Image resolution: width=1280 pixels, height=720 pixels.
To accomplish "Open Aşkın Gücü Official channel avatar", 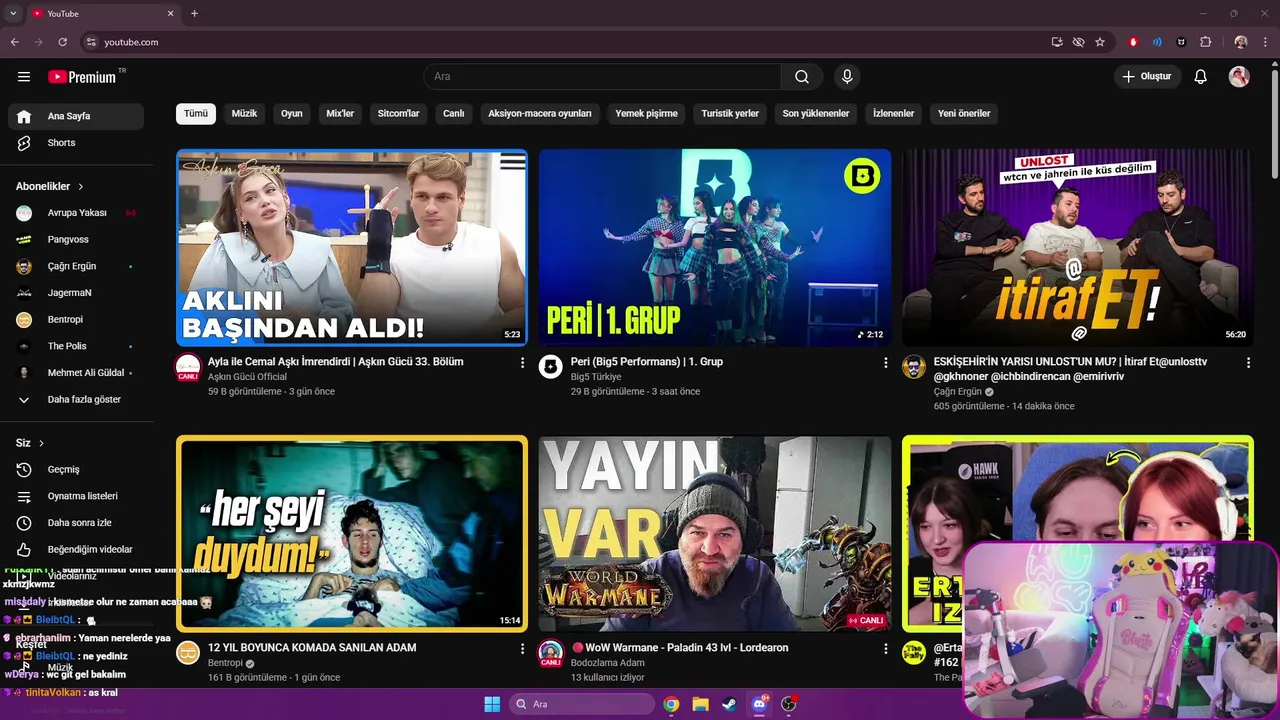I will pyautogui.click(x=188, y=367).
